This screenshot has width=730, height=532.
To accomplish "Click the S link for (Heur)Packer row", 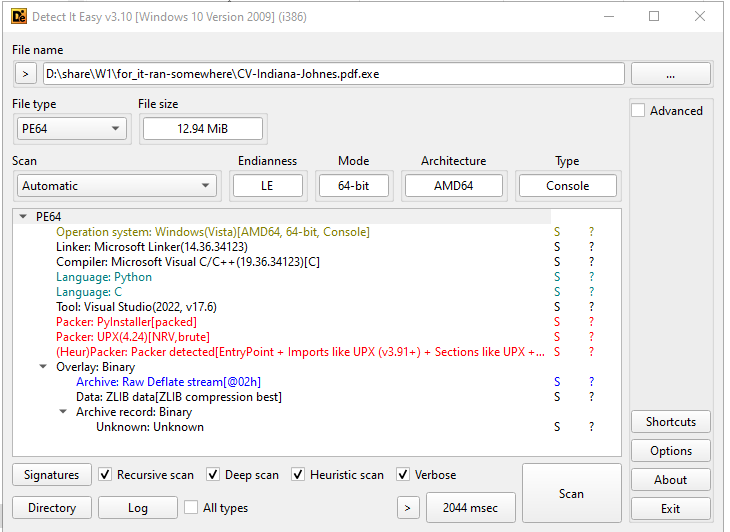I will [x=557, y=352].
